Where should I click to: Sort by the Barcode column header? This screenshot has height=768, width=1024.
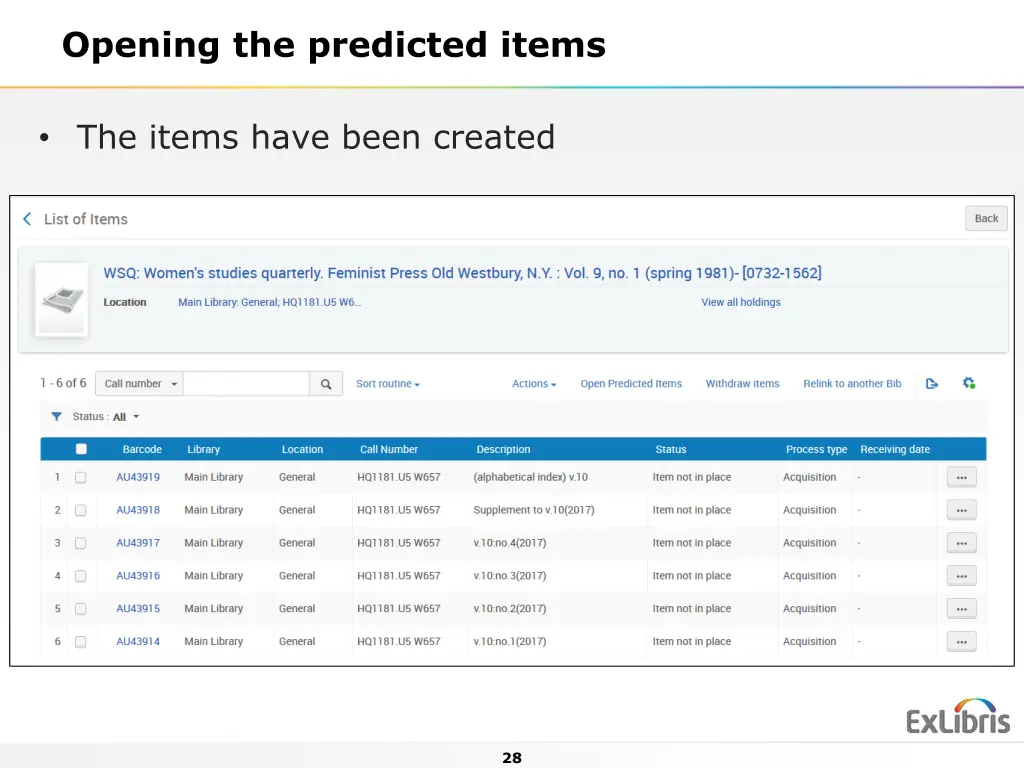142,449
